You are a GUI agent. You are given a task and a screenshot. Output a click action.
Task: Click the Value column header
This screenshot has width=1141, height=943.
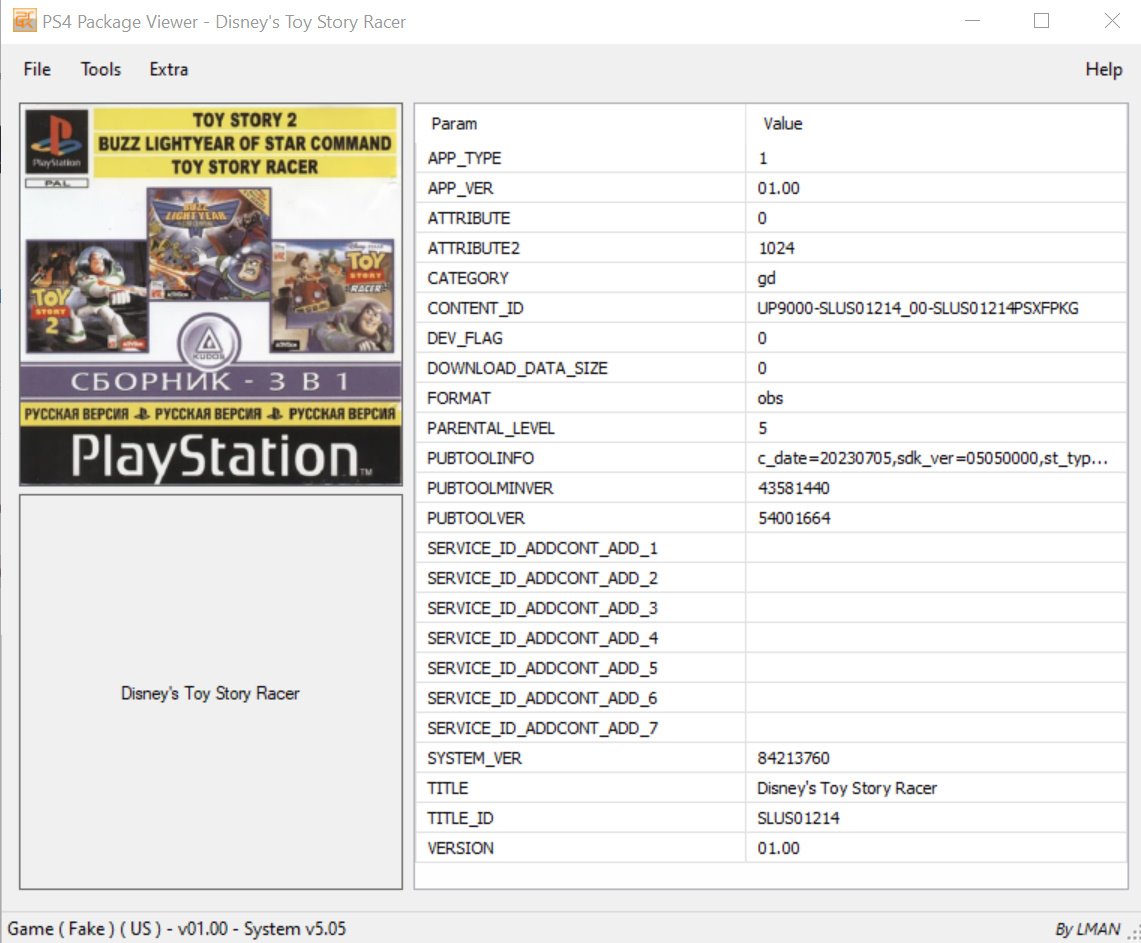pyautogui.click(x=782, y=124)
